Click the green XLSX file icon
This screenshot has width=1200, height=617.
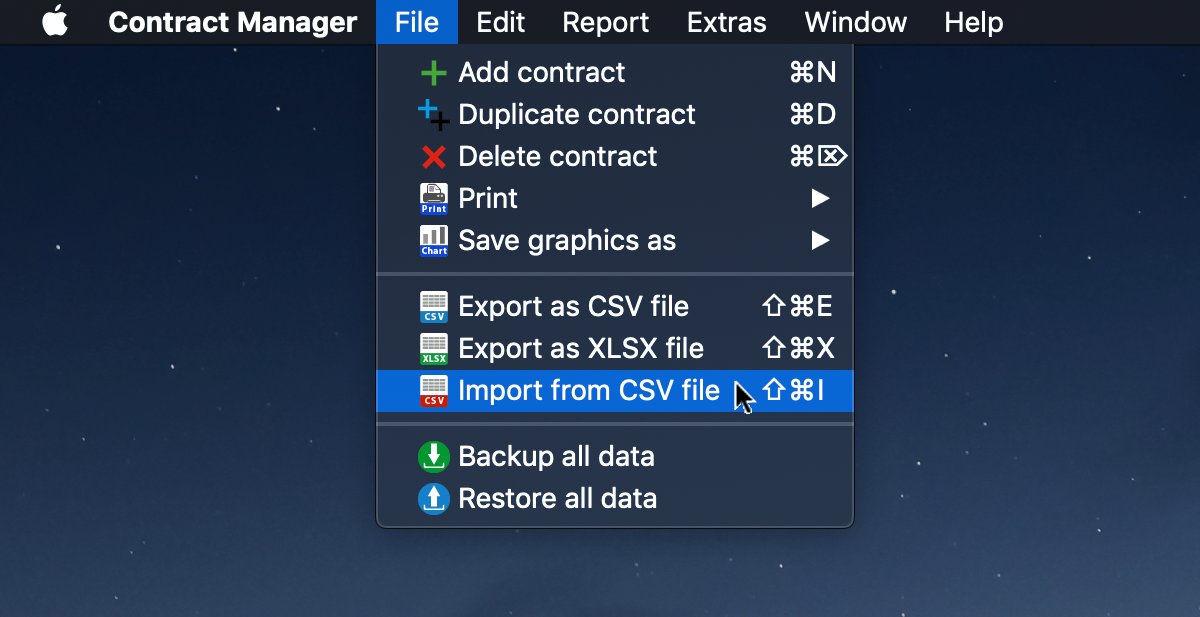[x=434, y=349]
